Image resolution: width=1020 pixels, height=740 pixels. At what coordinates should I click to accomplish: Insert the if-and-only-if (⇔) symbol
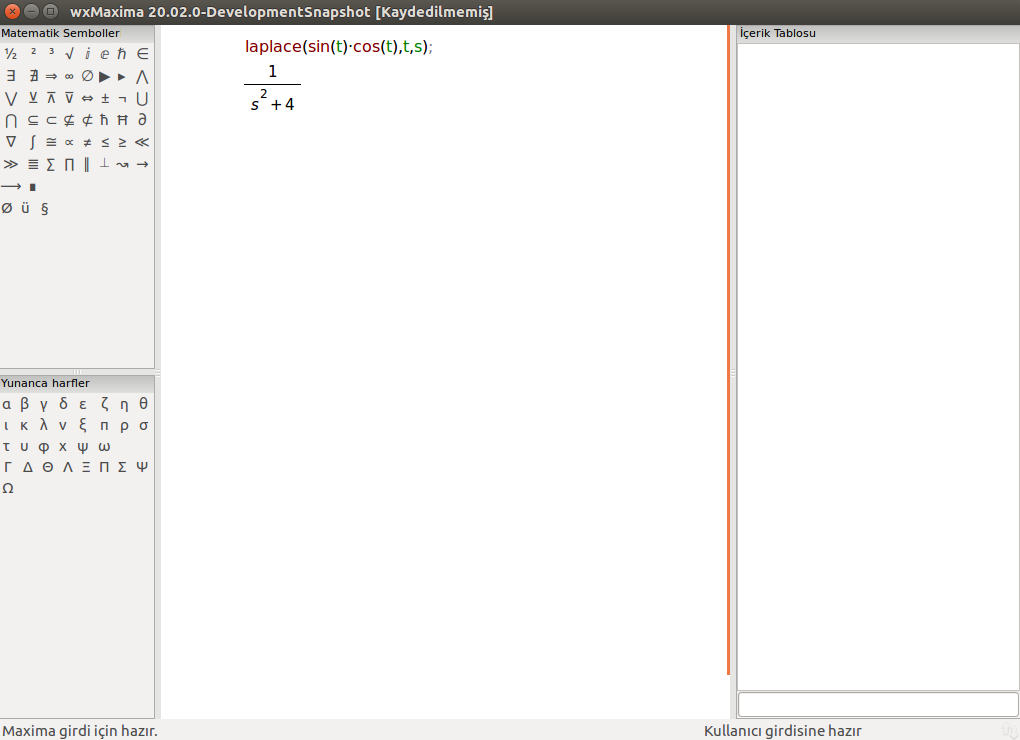pyautogui.click(x=87, y=99)
